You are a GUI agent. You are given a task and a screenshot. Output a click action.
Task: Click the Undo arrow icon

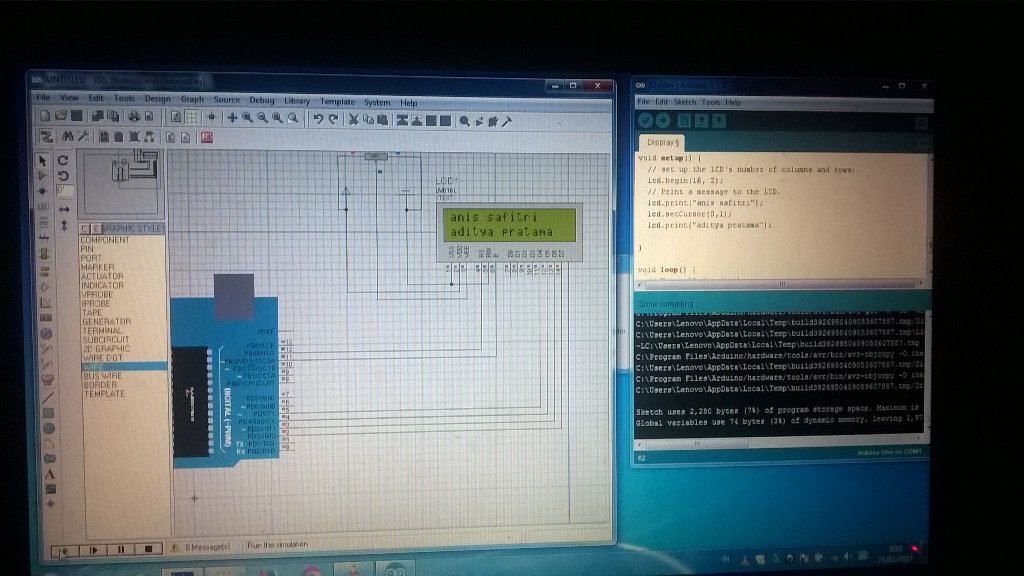[319, 119]
